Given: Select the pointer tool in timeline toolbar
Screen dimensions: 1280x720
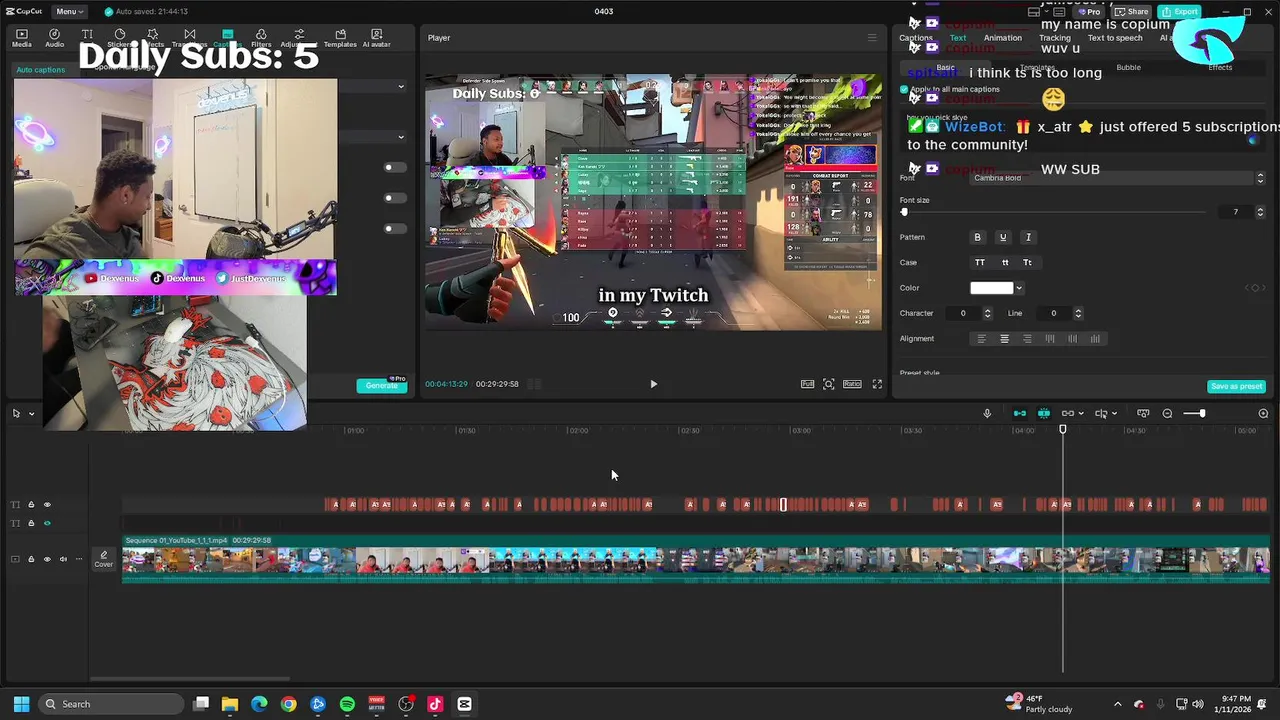Looking at the screenshot, I should tap(16, 413).
